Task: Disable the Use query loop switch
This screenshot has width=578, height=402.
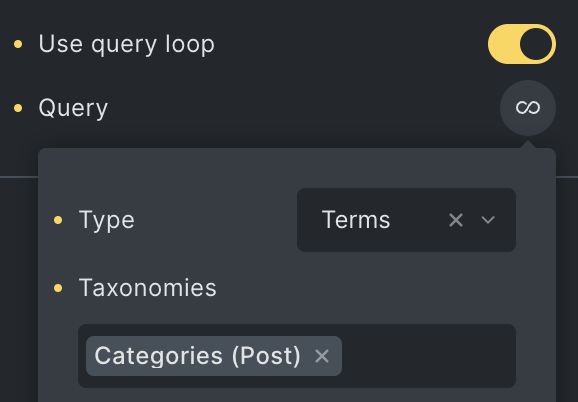Action: pos(522,44)
